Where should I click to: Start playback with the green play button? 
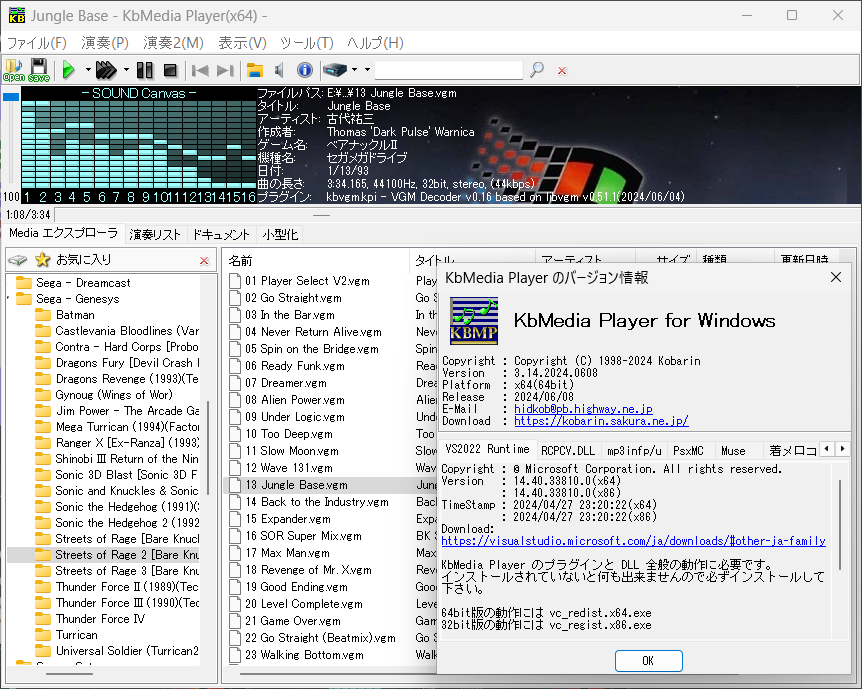click(68, 70)
